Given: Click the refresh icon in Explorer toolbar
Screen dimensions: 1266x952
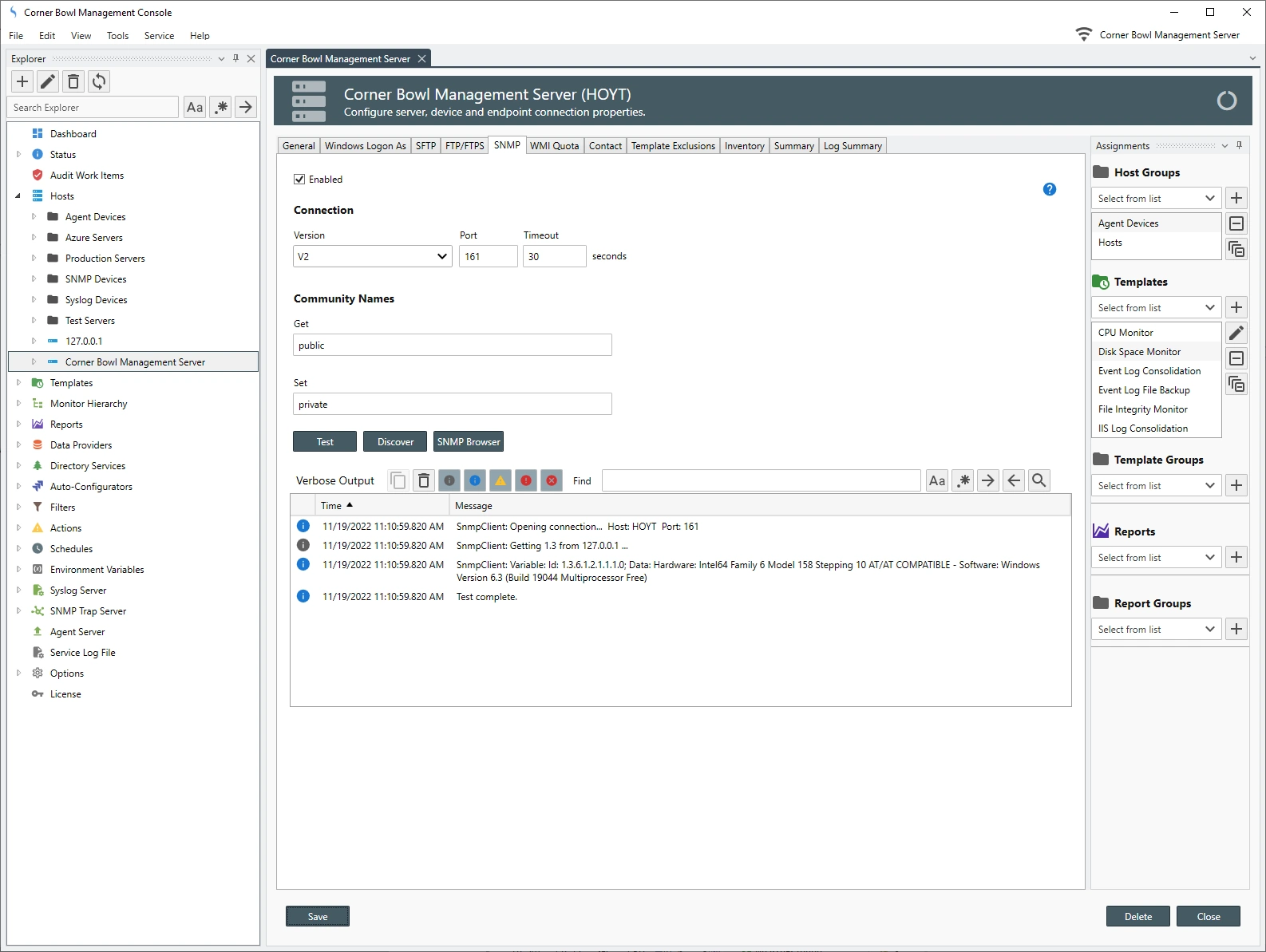Looking at the screenshot, I should point(99,81).
